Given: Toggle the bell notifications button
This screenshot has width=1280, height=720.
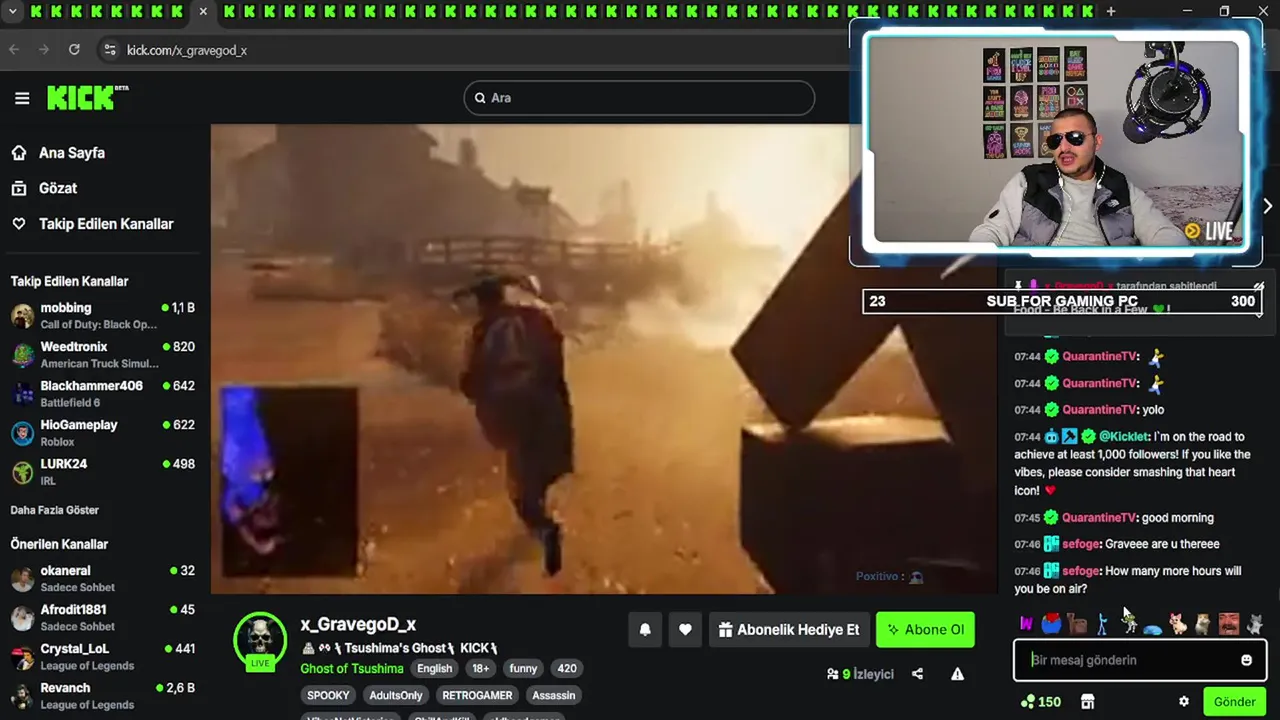Looking at the screenshot, I should pos(645,629).
